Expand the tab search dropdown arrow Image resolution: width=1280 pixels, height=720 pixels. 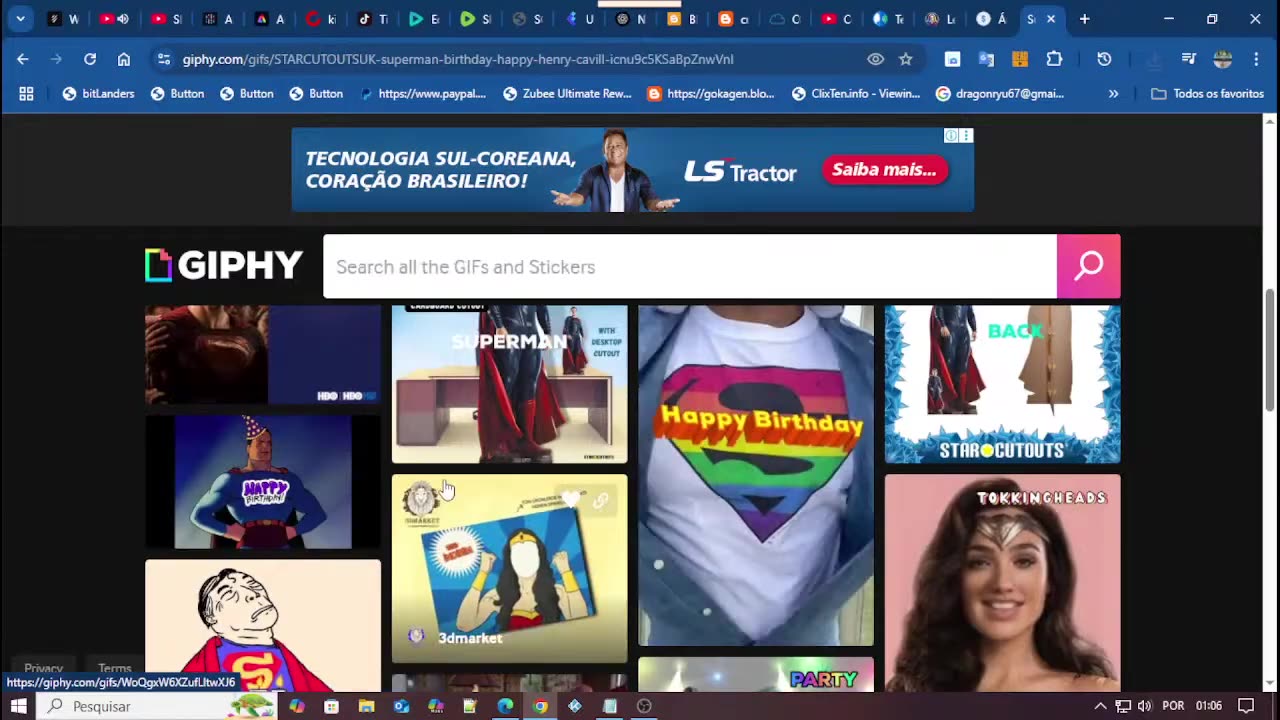20,19
